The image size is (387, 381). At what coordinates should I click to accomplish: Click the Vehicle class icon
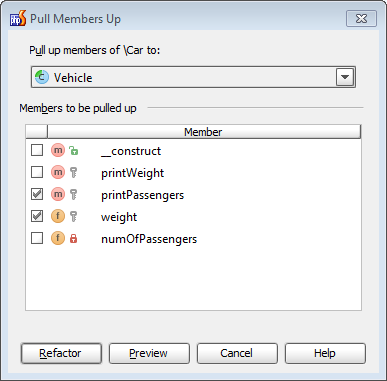click(42, 77)
